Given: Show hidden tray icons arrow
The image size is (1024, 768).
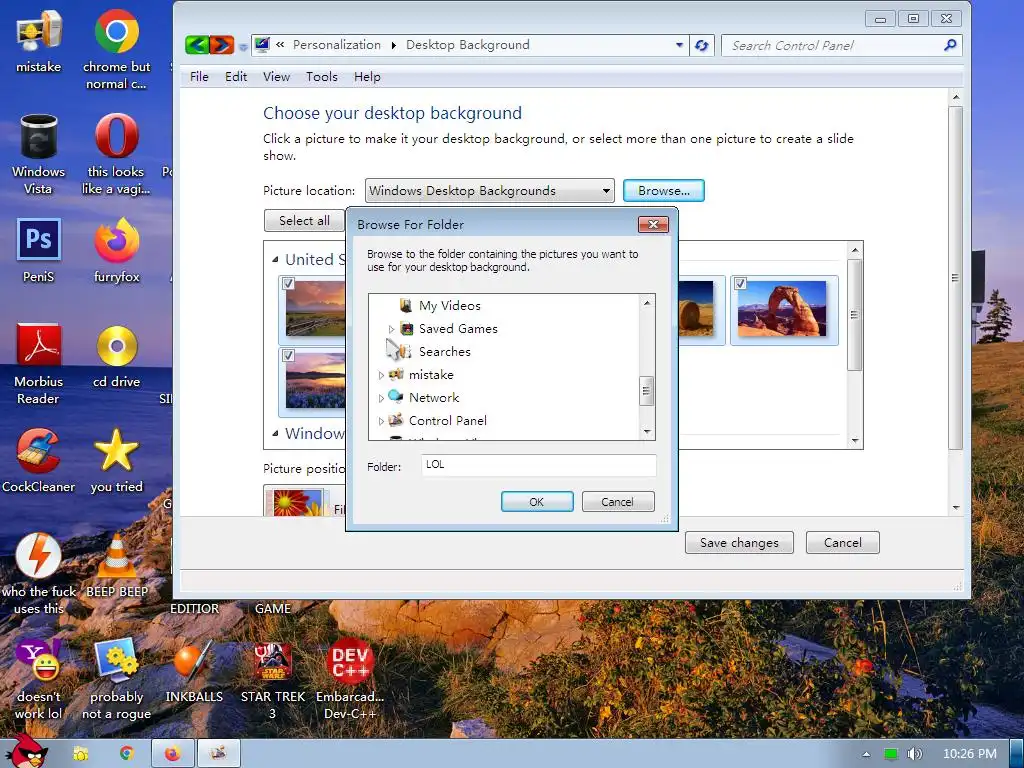Looking at the screenshot, I should 866,754.
